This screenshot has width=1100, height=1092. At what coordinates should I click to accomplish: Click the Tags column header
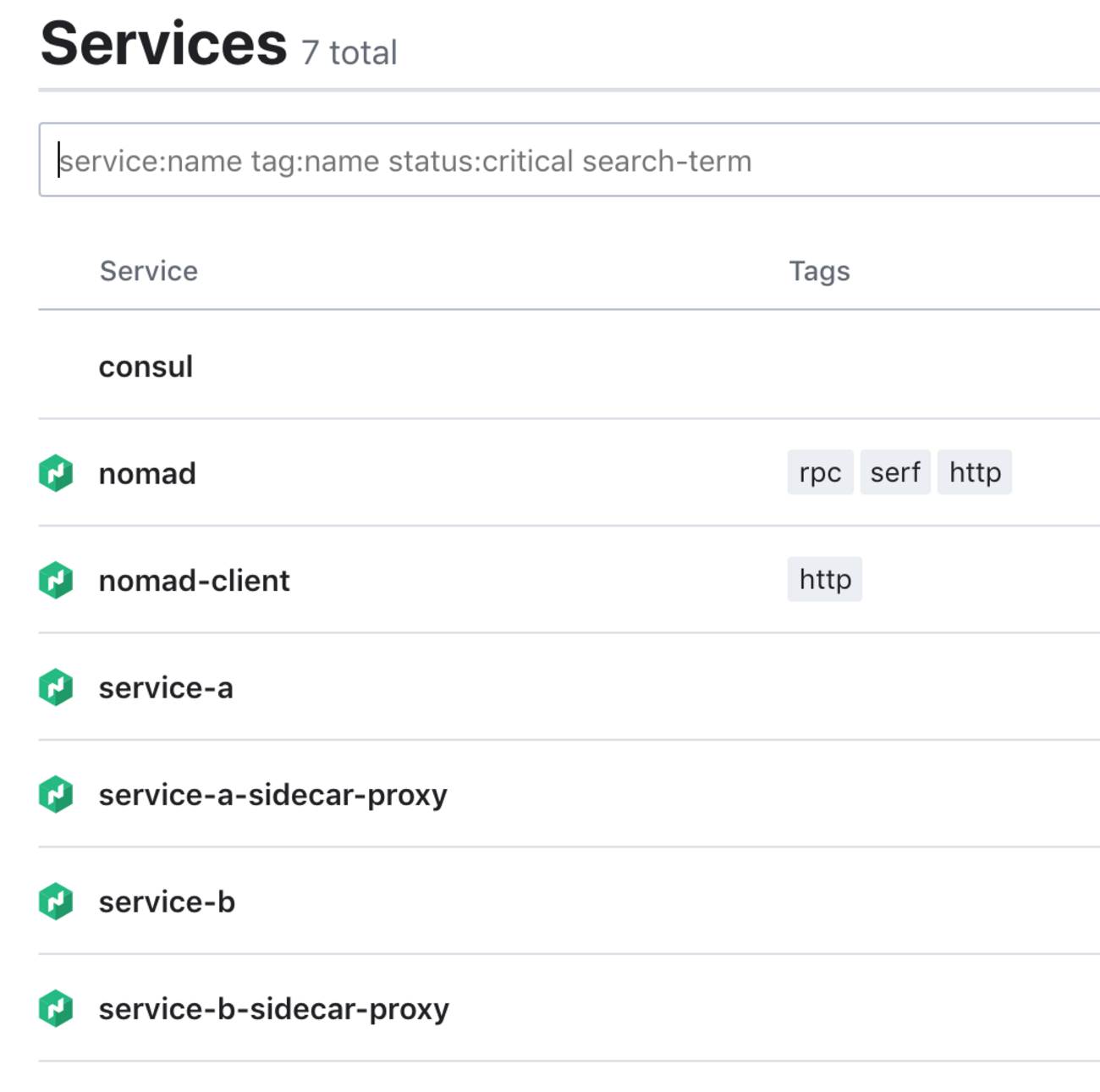[x=820, y=271]
